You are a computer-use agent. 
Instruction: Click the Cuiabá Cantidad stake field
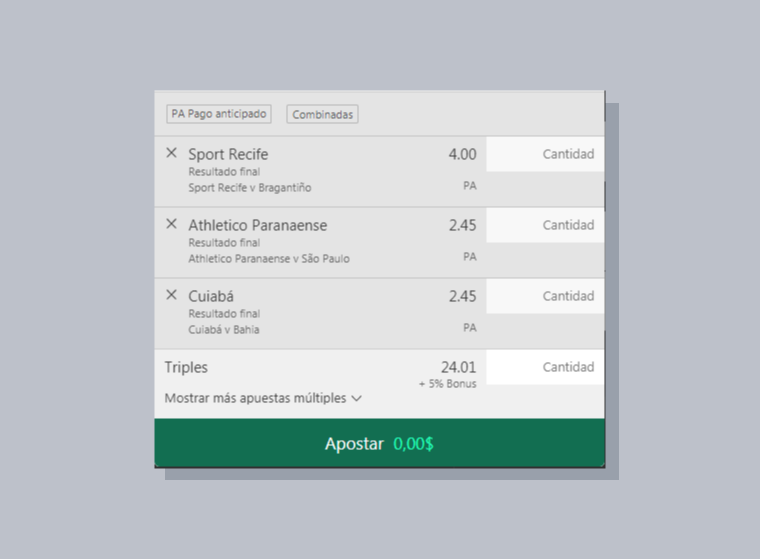pos(546,297)
